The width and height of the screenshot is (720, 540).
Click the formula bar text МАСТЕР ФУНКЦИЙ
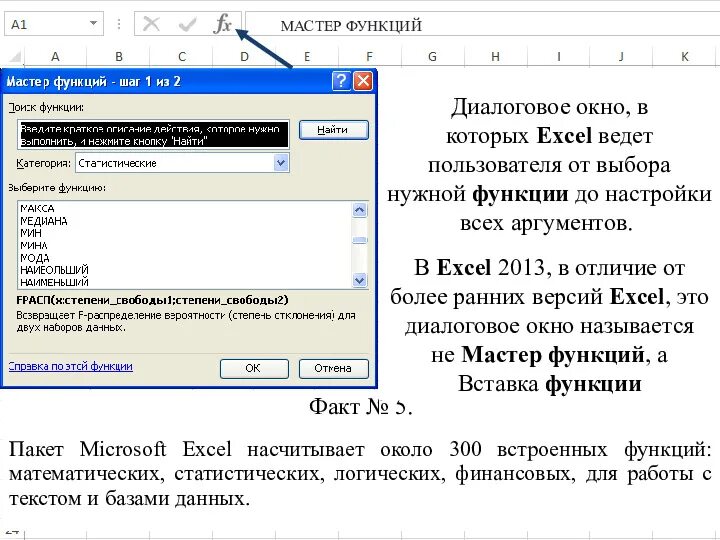pyautogui.click(x=351, y=26)
